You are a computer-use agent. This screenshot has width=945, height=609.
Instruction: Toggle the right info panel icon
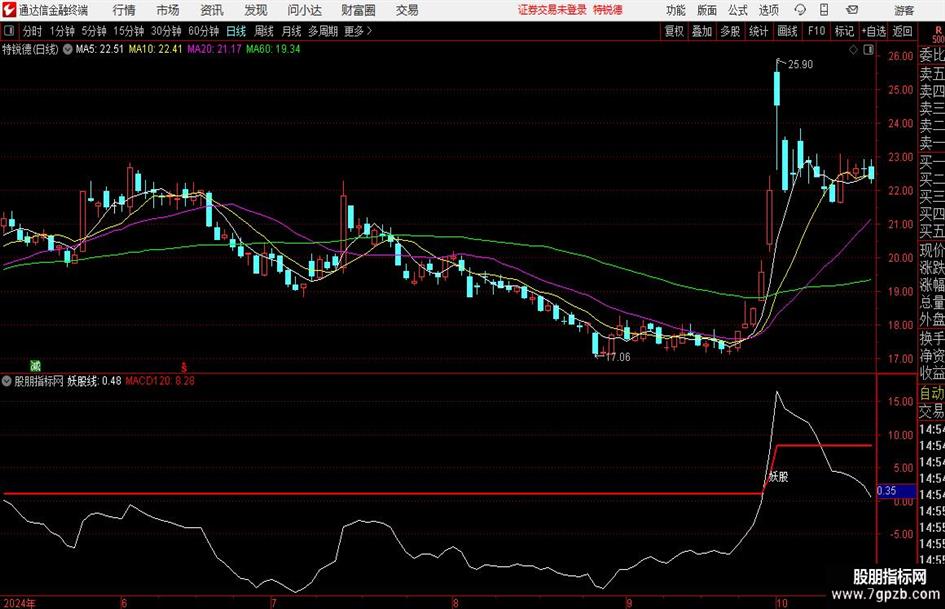click(868, 50)
